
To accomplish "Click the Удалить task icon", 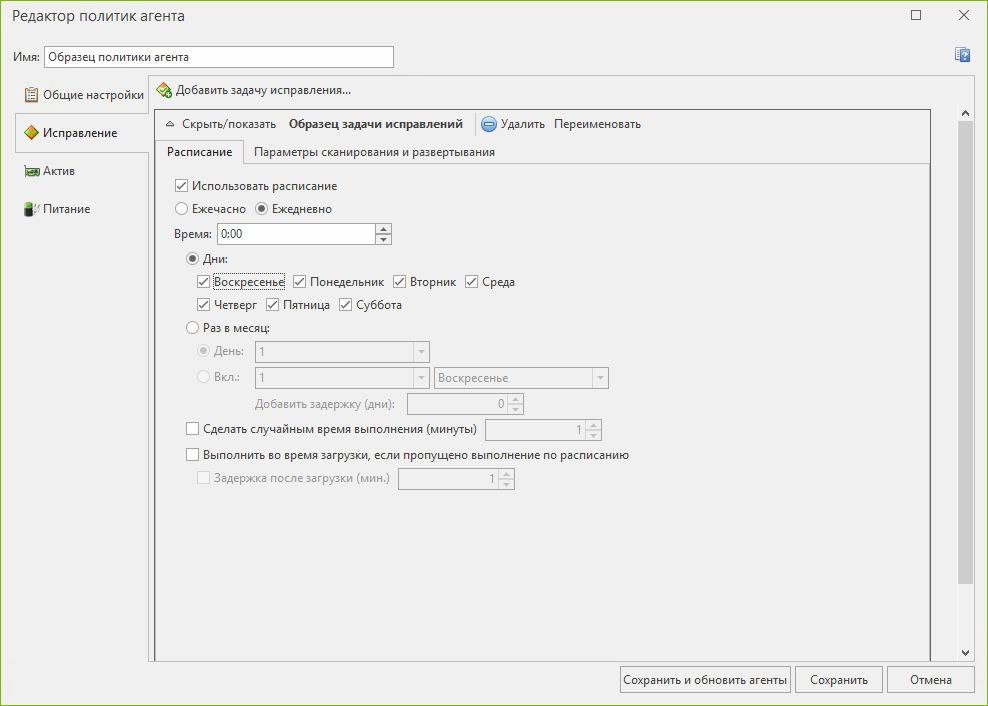I will coord(489,125).
